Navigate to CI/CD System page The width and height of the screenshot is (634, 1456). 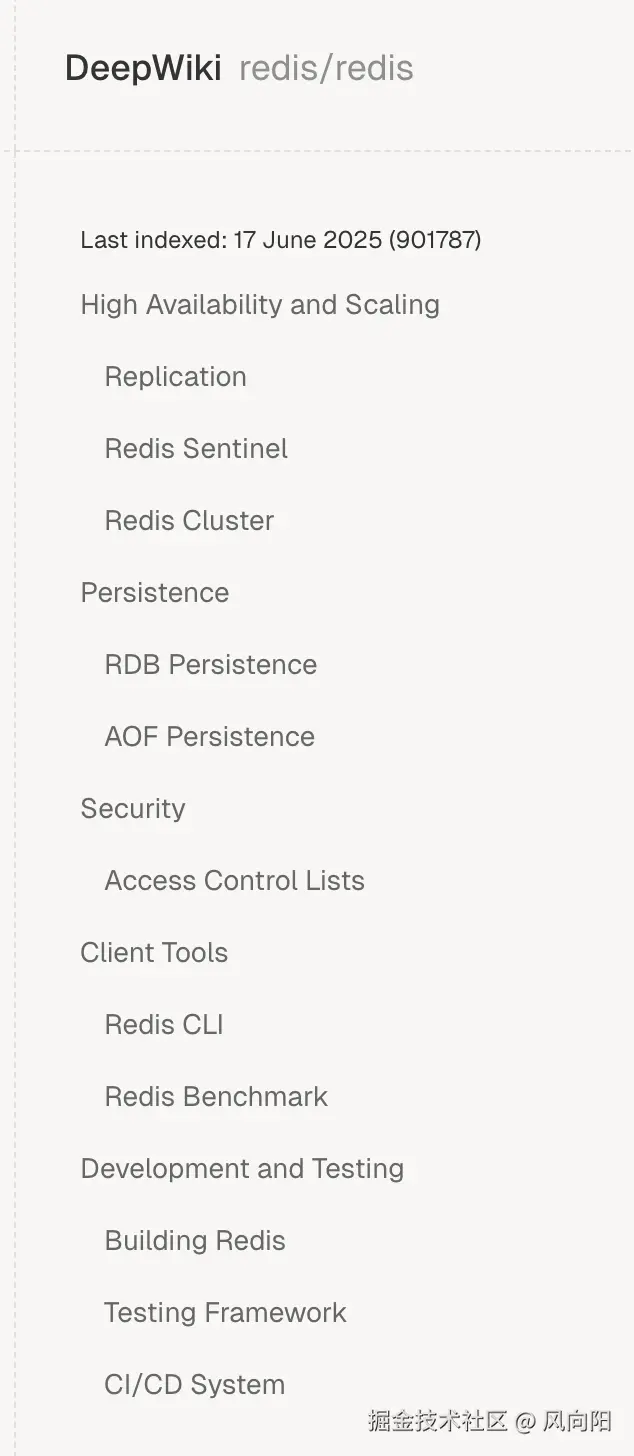pyautogui.click(x=195, y=1384)
